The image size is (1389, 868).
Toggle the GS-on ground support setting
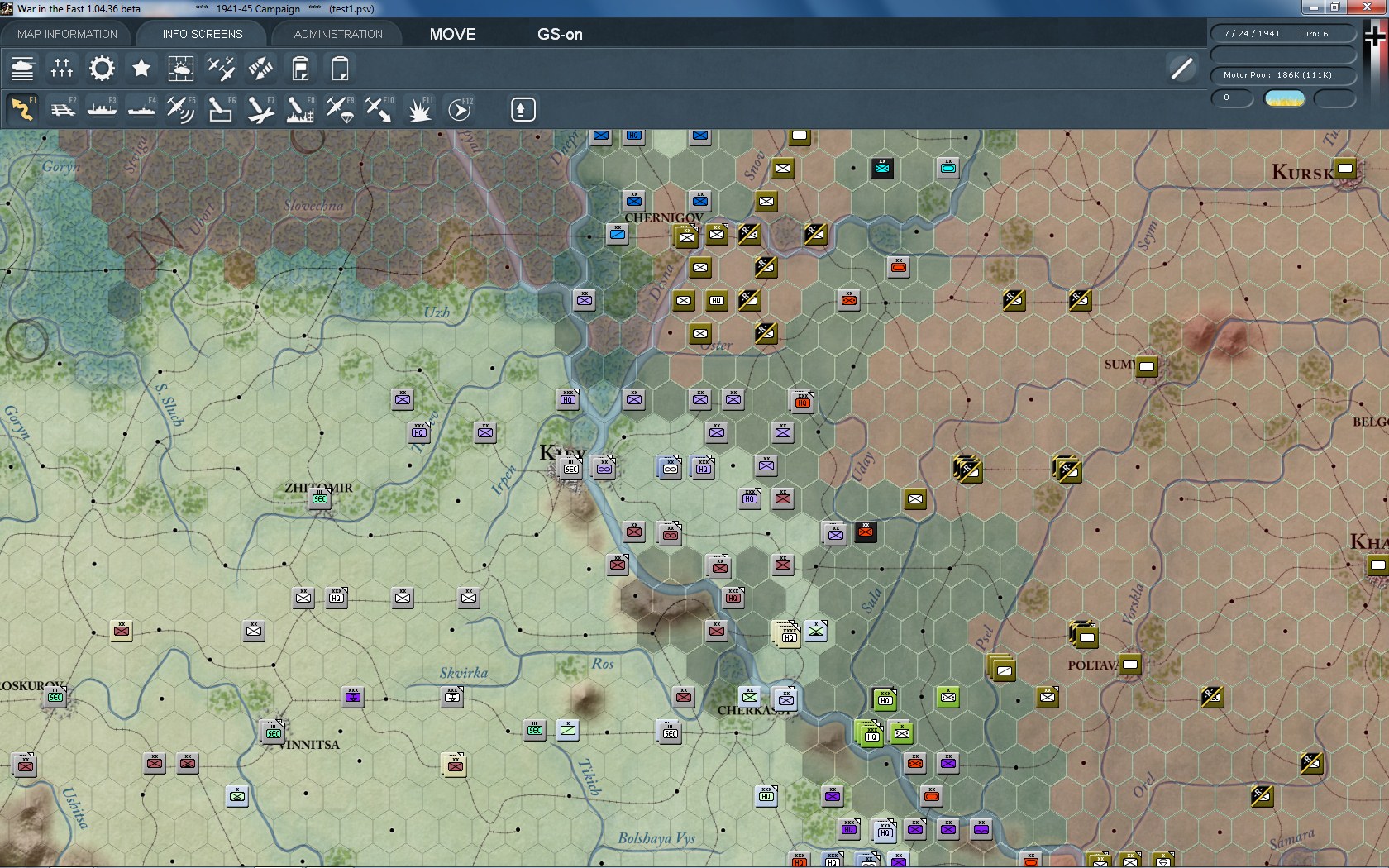click(x=560, y=34)
